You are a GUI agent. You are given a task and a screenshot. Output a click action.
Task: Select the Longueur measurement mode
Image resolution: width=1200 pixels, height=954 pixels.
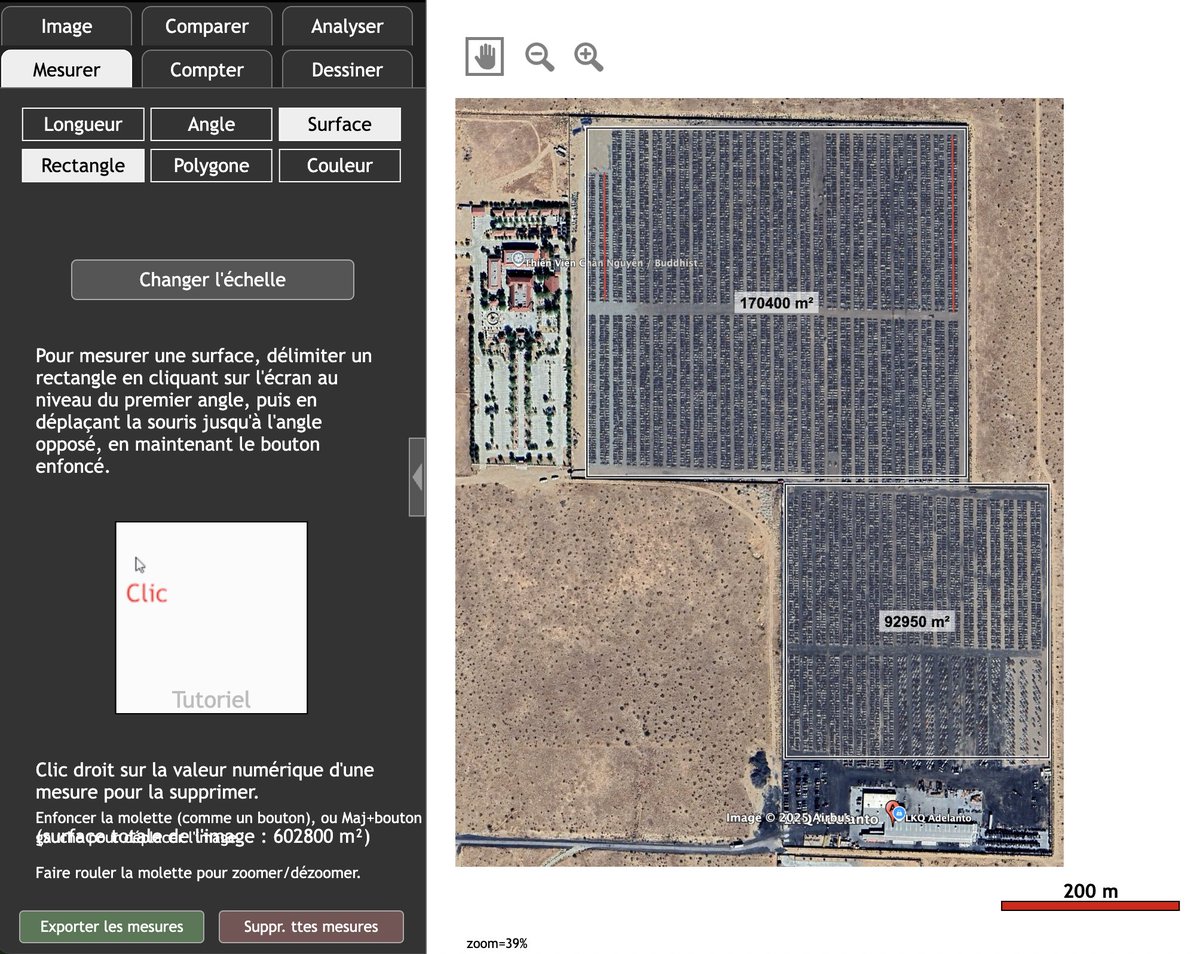coord(83,124)
